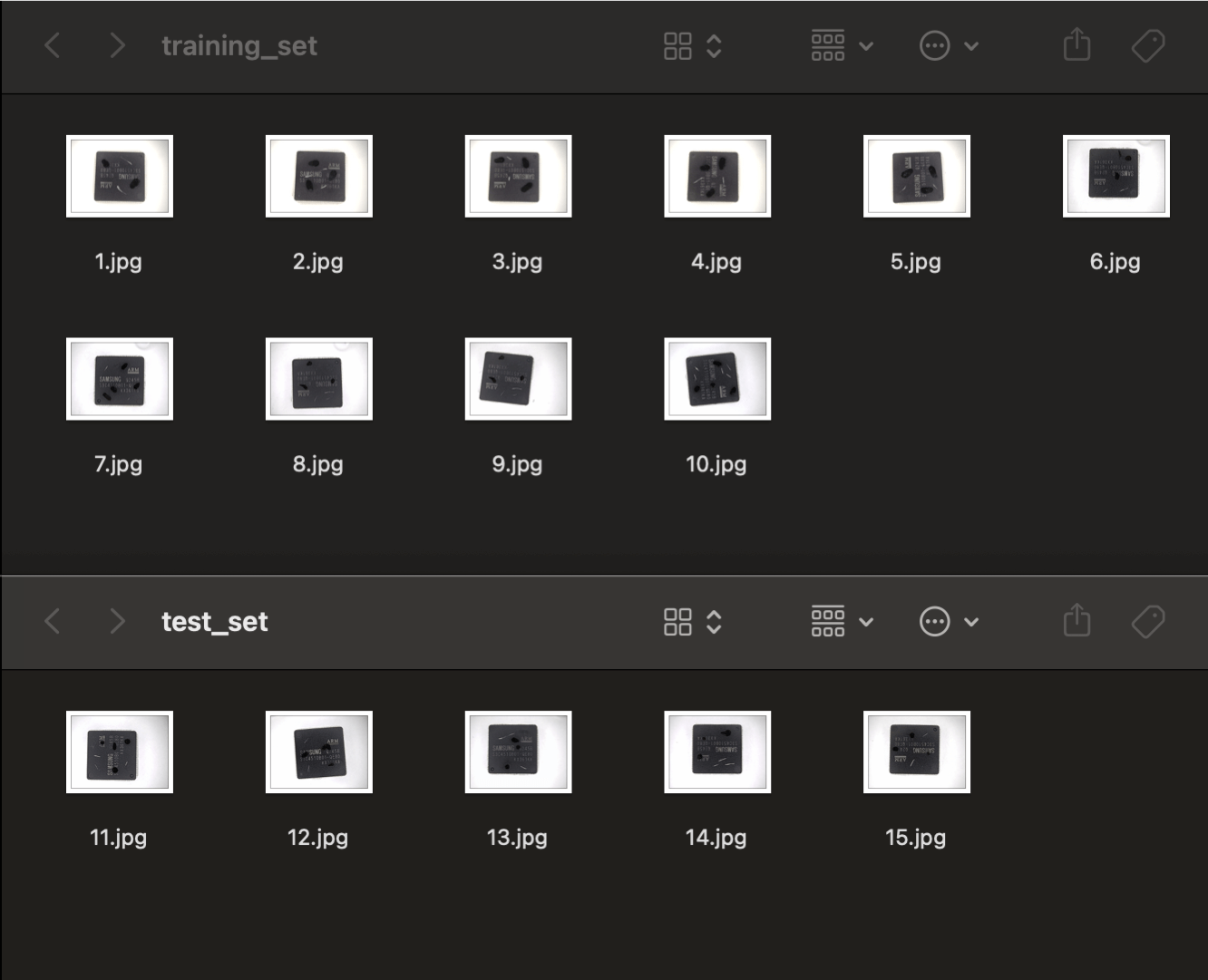The height and width of the screenshot is (980, 1208).
Task: Select the 2.jpg thumbnail
Action: [x=319, y=176]
